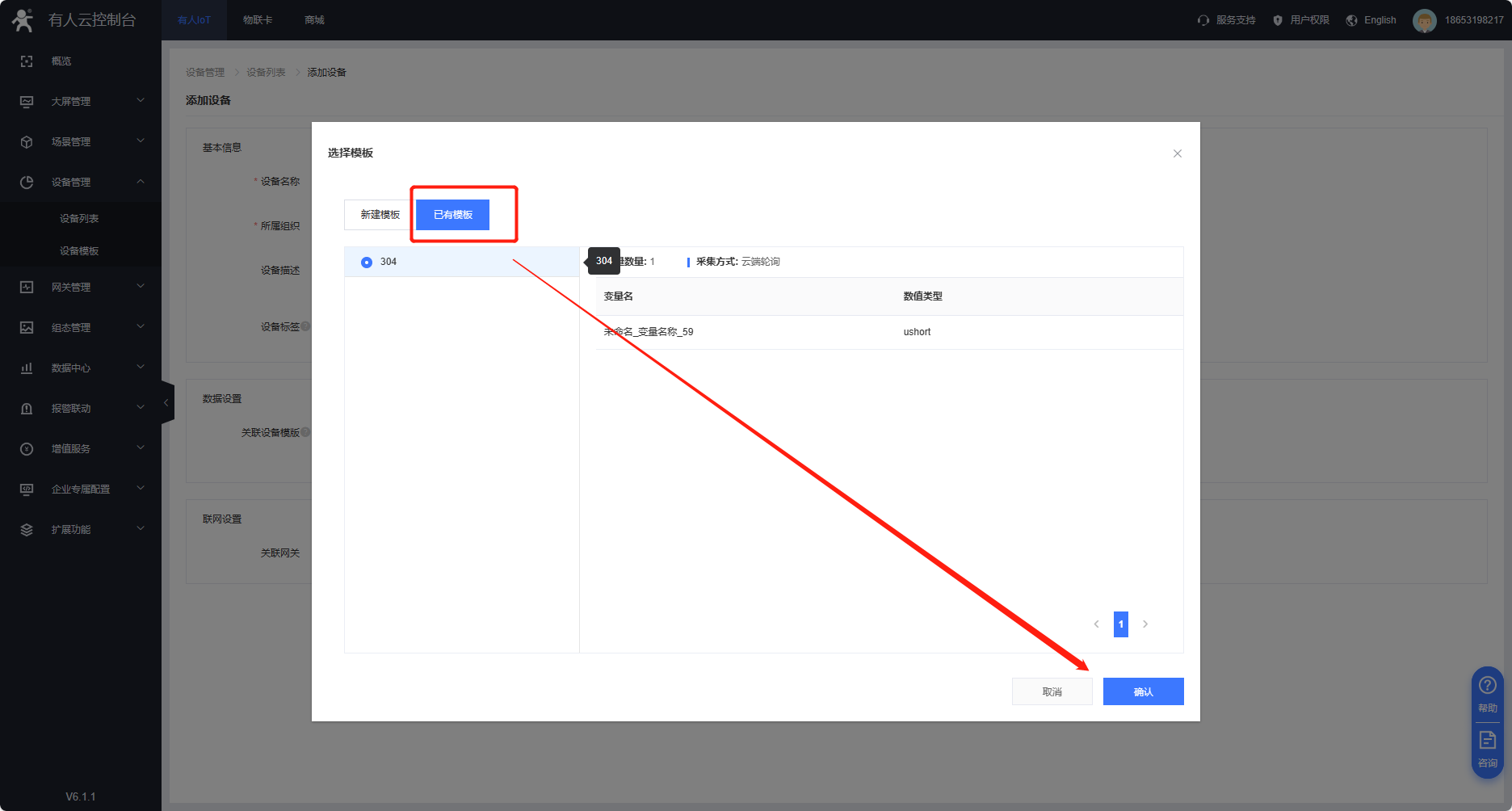The image size is (1512, 811).
Task: Collapse the 设备管理 menu chevron
Action: 141,182
